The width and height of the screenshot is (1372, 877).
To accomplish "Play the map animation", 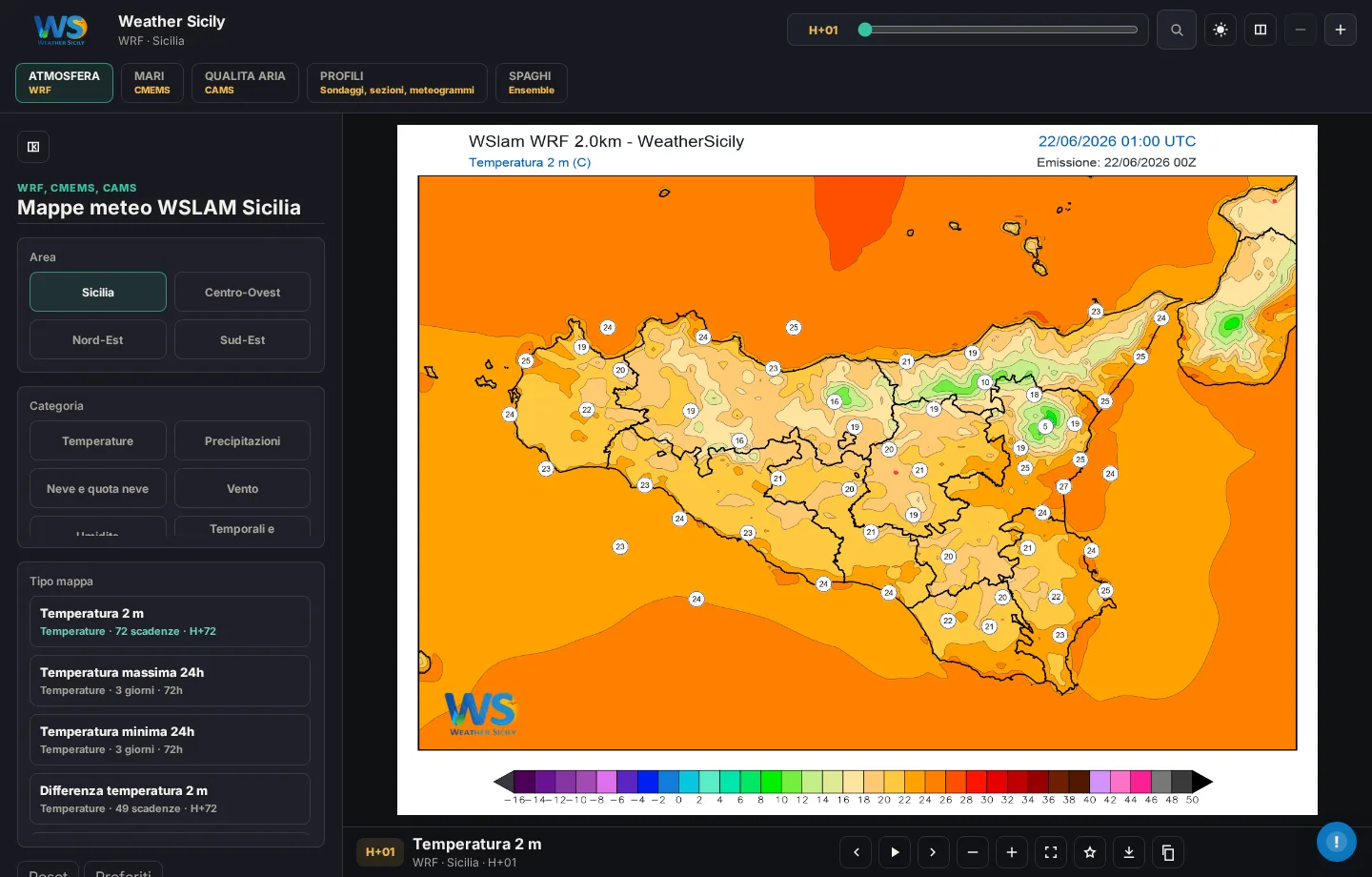I will (x=895, y=852).
